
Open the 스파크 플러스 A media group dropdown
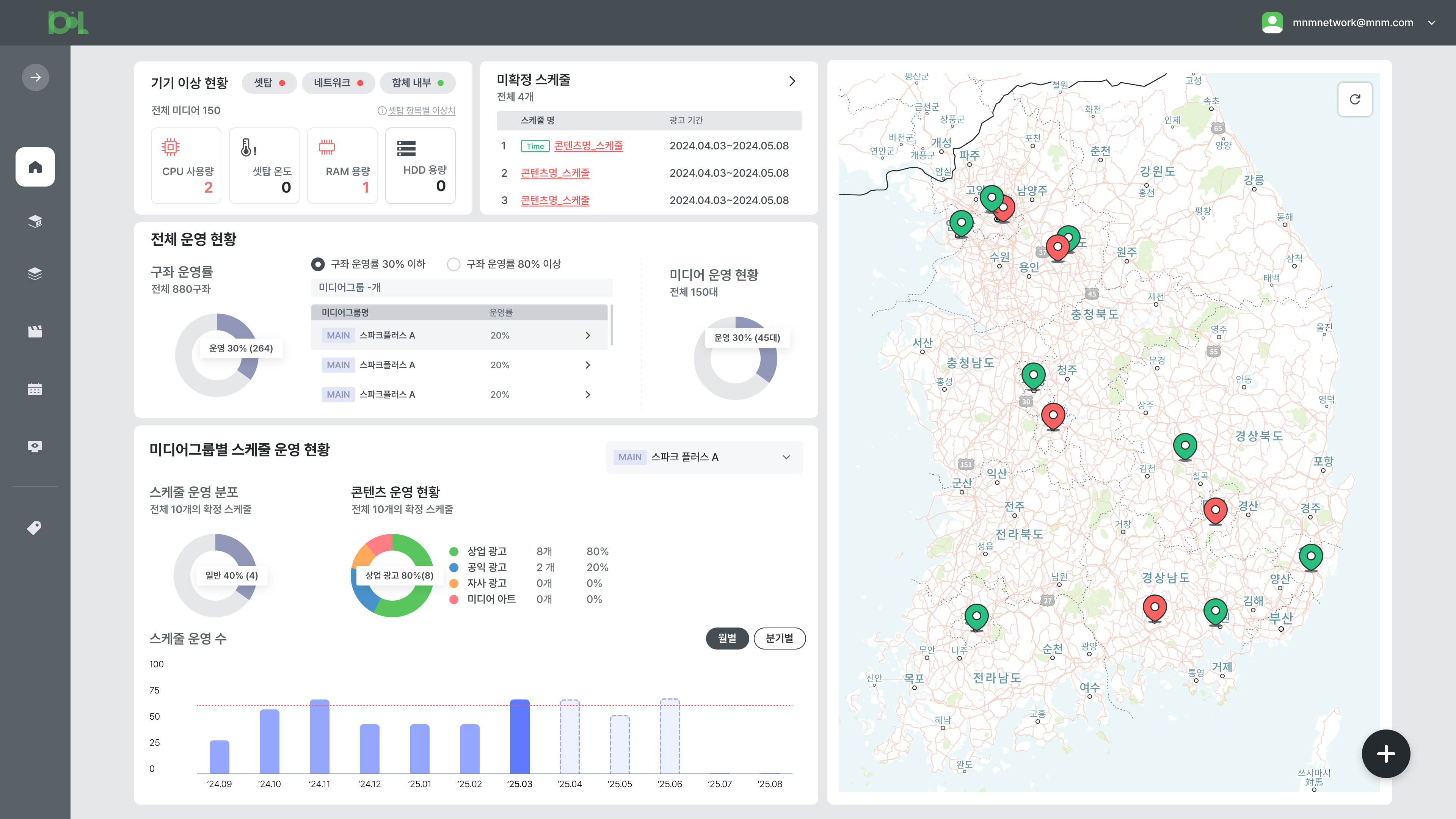coord(704,457)
